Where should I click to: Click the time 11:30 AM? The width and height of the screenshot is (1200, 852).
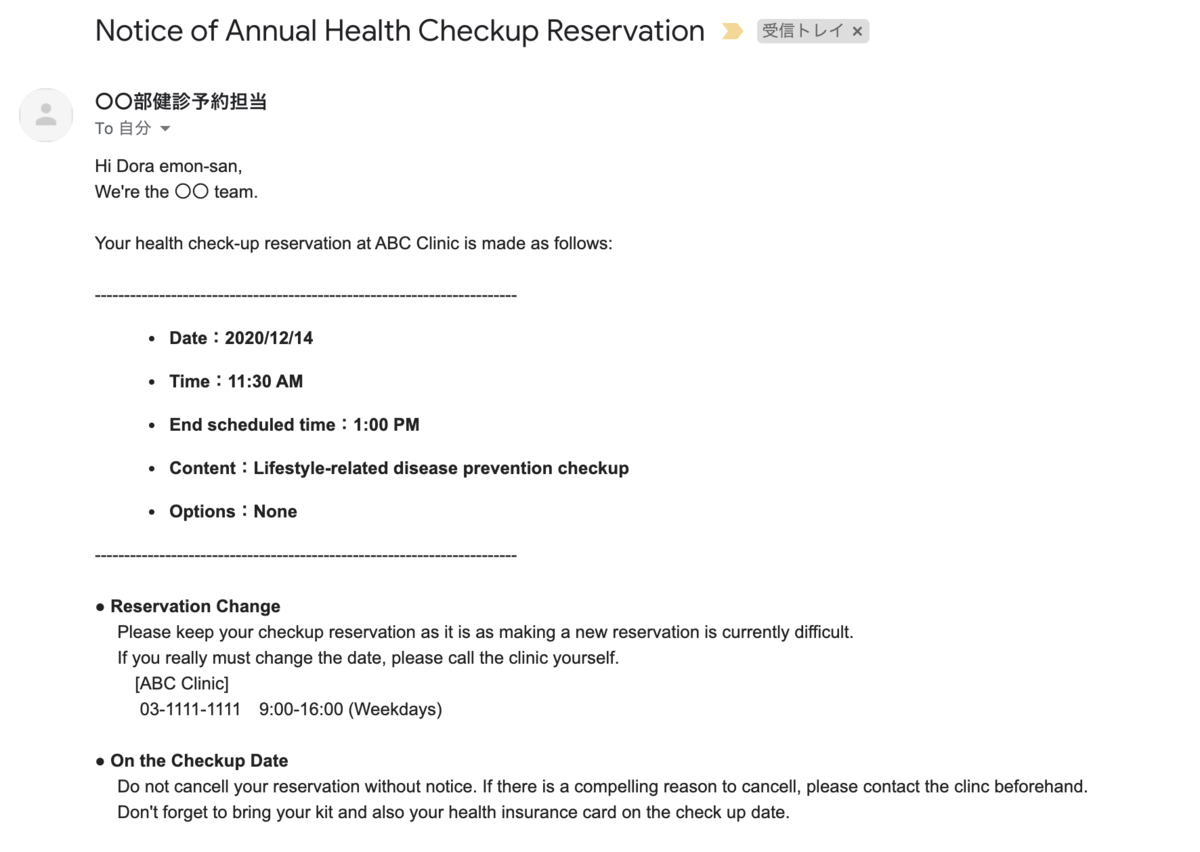pyautogui.click(x=265, y=381)
